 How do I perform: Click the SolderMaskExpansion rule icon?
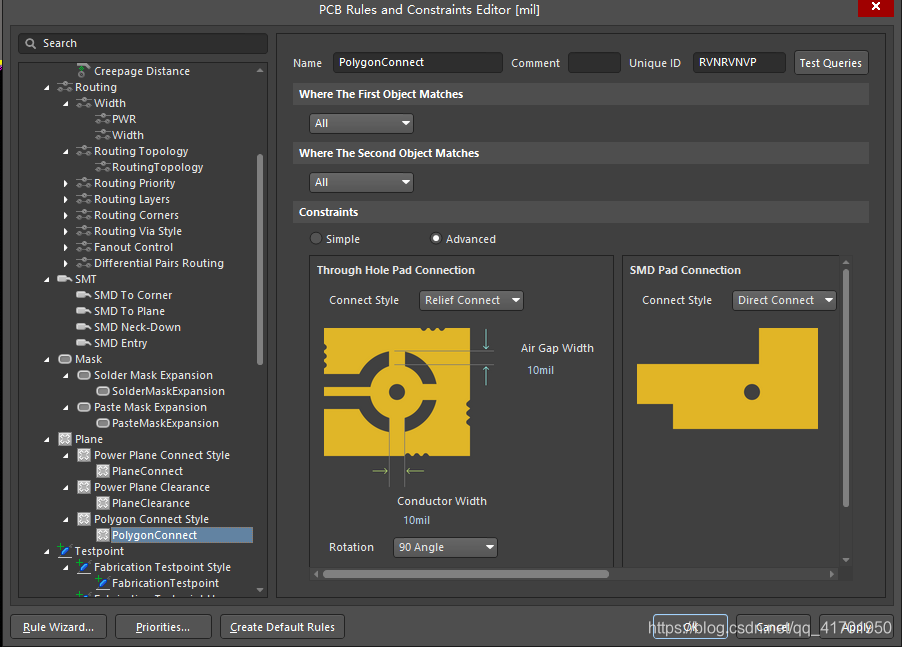pos(102,391)
